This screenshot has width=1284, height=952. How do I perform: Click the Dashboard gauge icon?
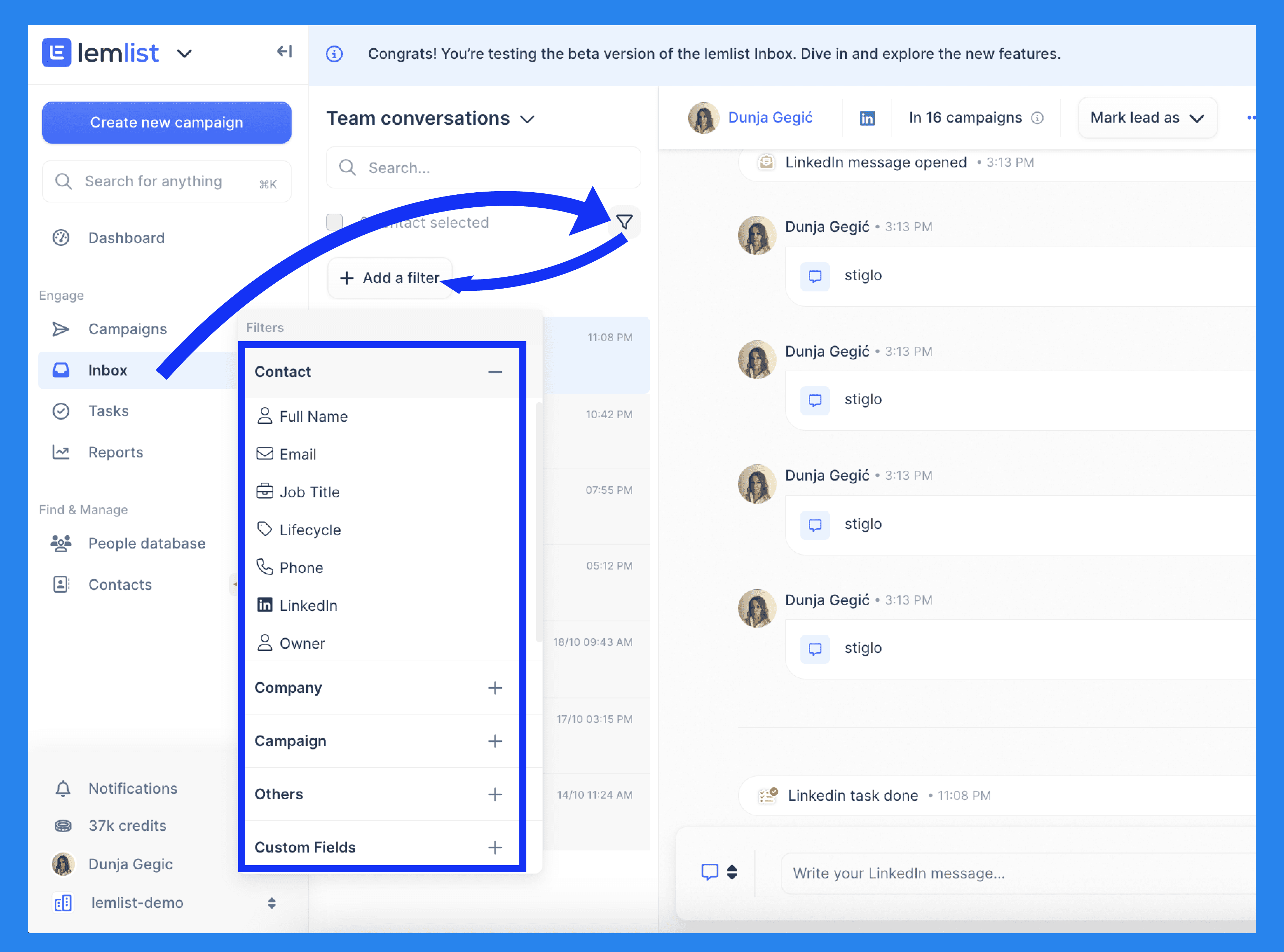pos(61,237)
